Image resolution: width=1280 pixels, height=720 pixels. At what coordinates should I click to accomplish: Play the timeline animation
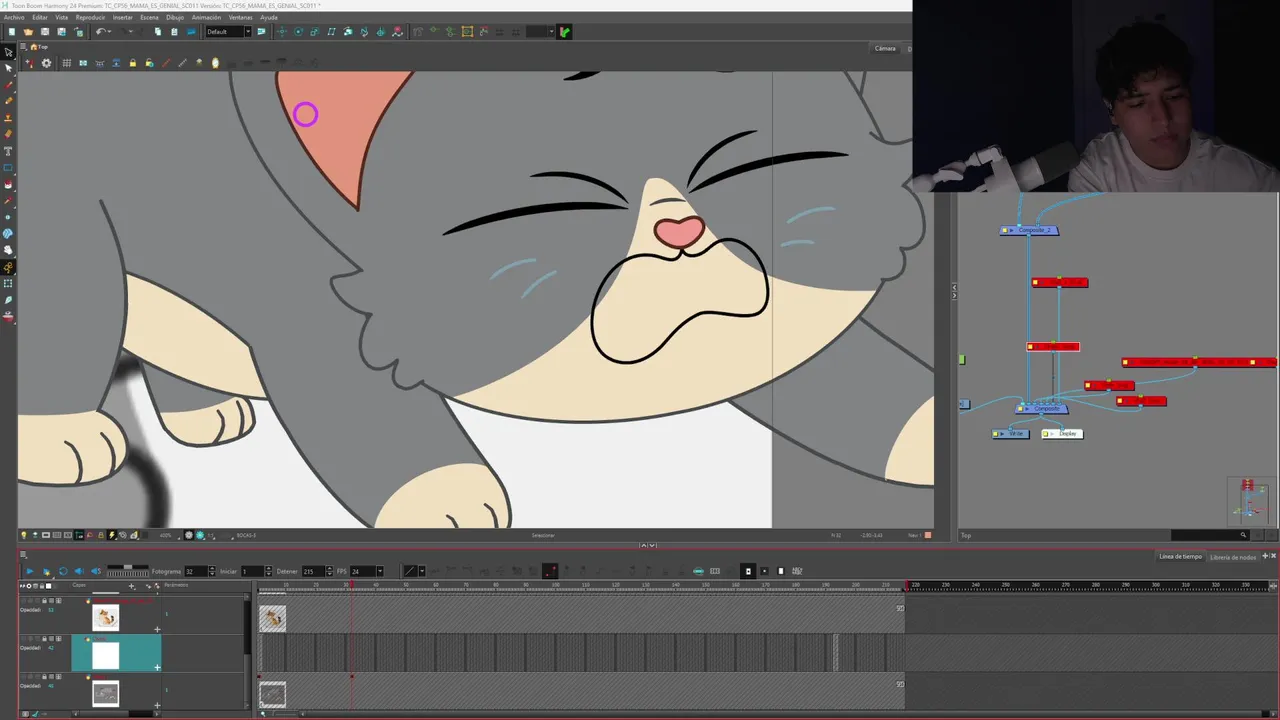coord(28,571)
